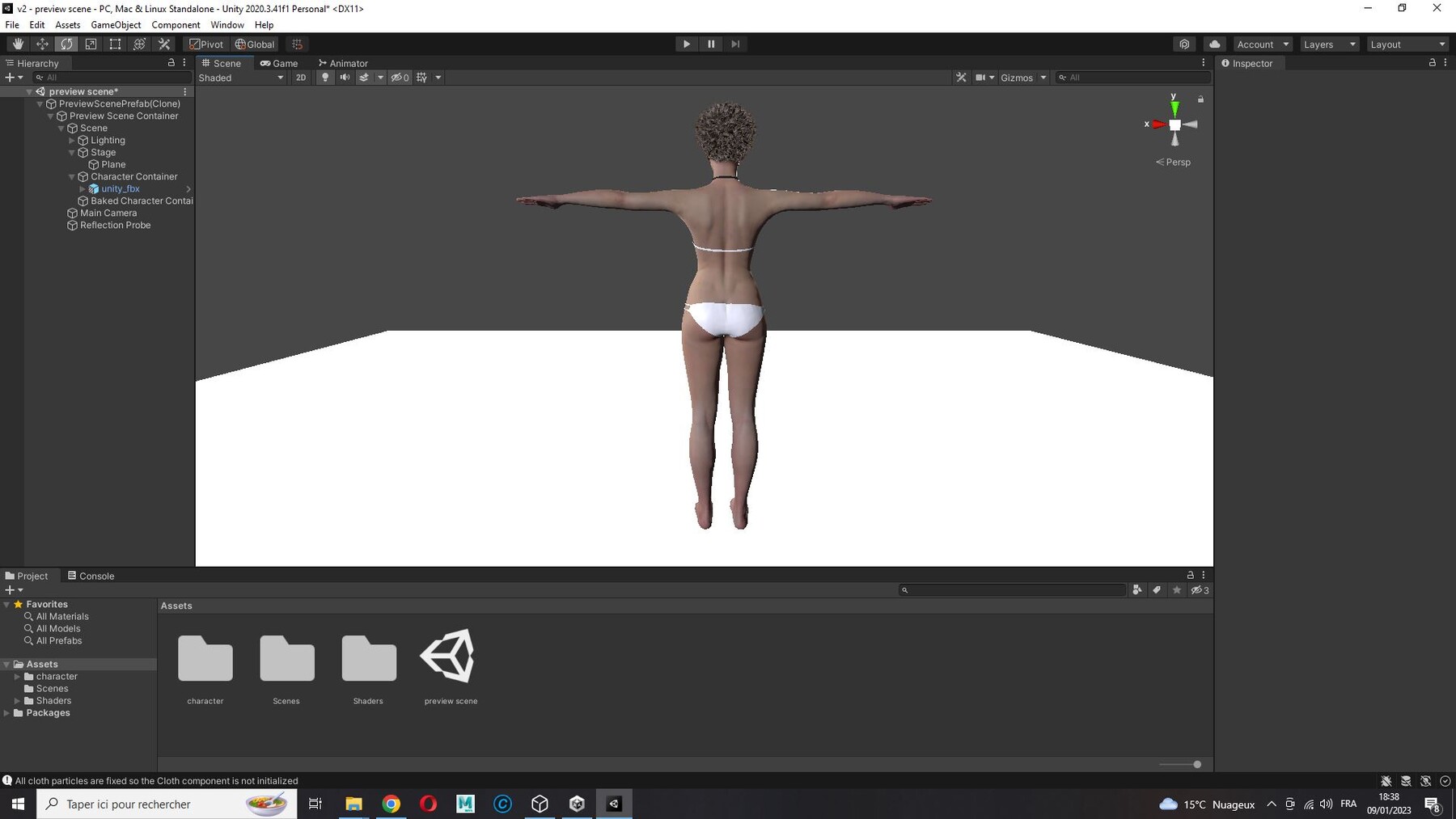Screen dimensions: 1456x819
Task: Select the Hand tool
Action: point(18,44)
